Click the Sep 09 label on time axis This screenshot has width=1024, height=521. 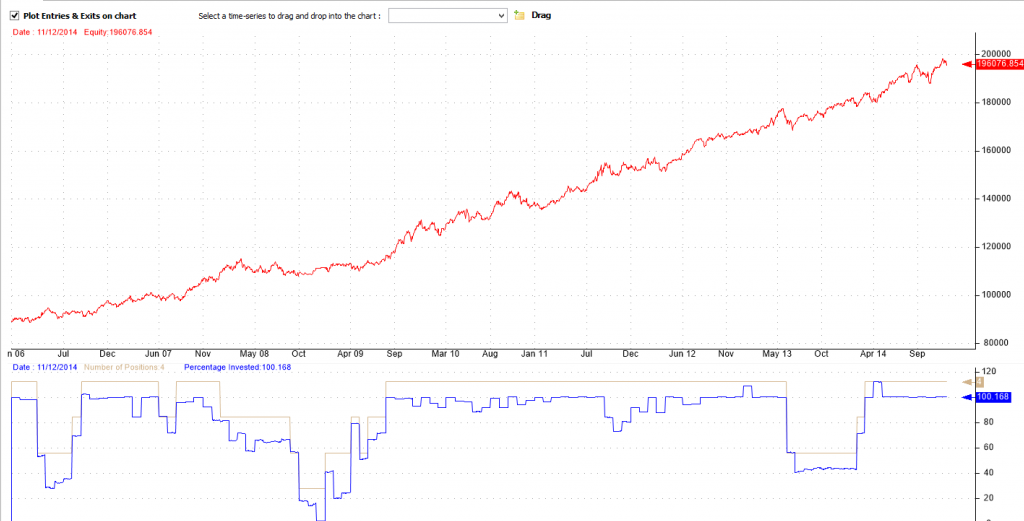(394, 354)
